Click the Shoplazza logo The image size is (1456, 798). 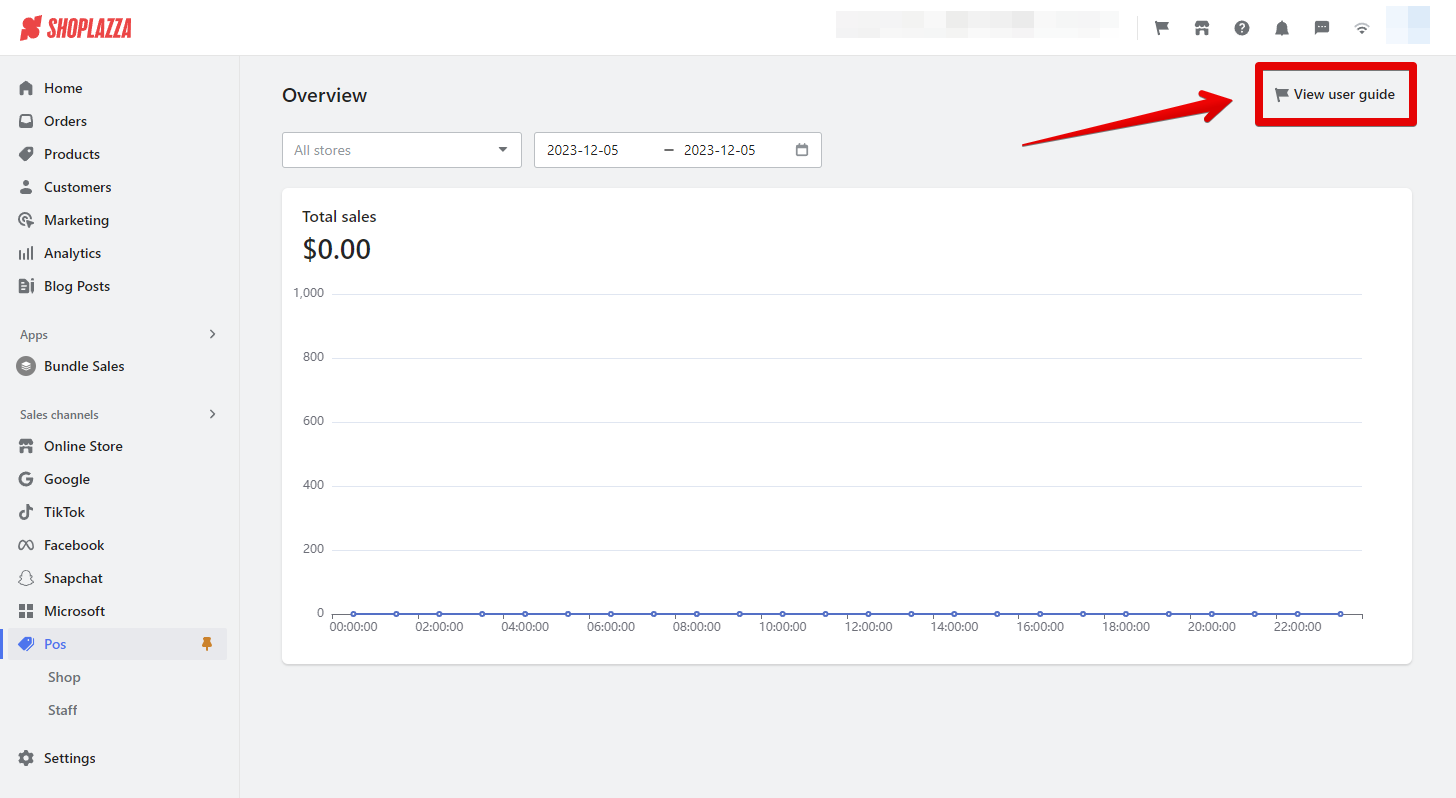[76, 28]
